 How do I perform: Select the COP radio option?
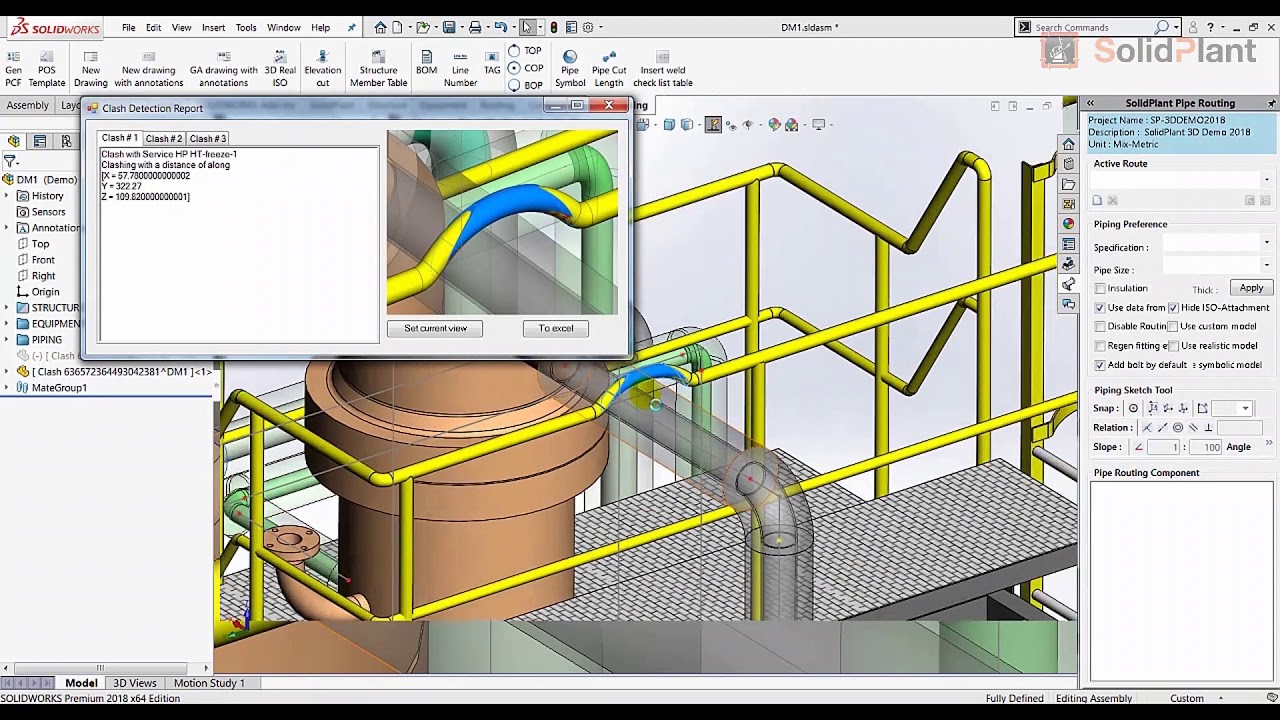[x=514, y=68]
